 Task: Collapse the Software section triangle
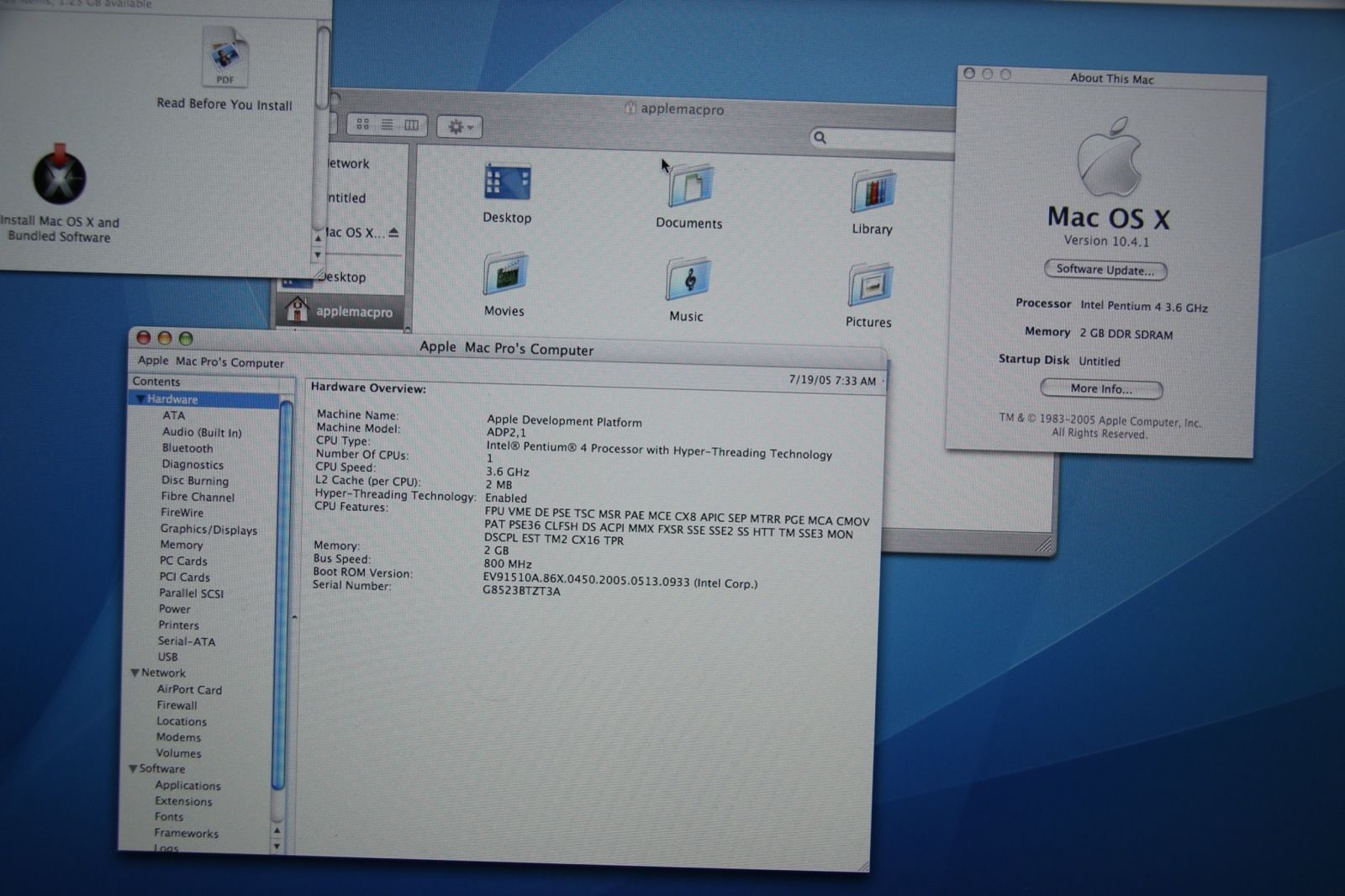click(x=133, y=769)
